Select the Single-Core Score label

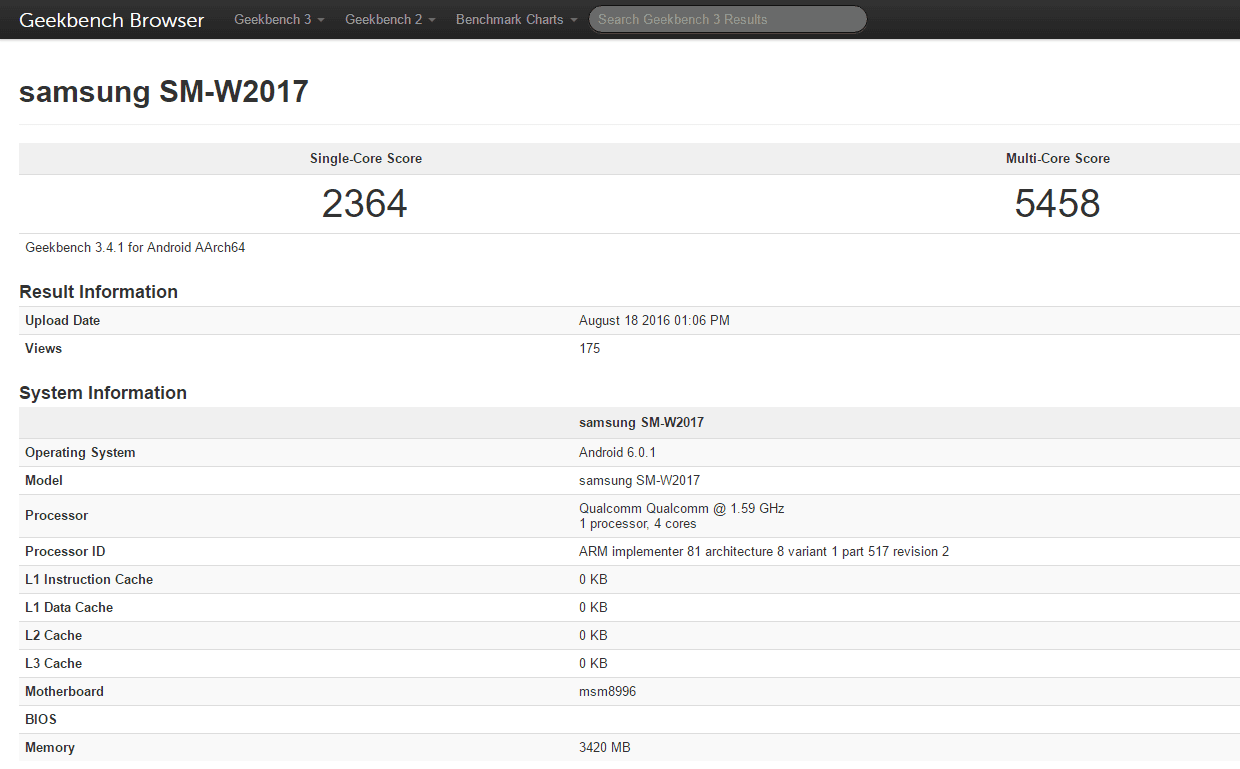pos(366,159)
